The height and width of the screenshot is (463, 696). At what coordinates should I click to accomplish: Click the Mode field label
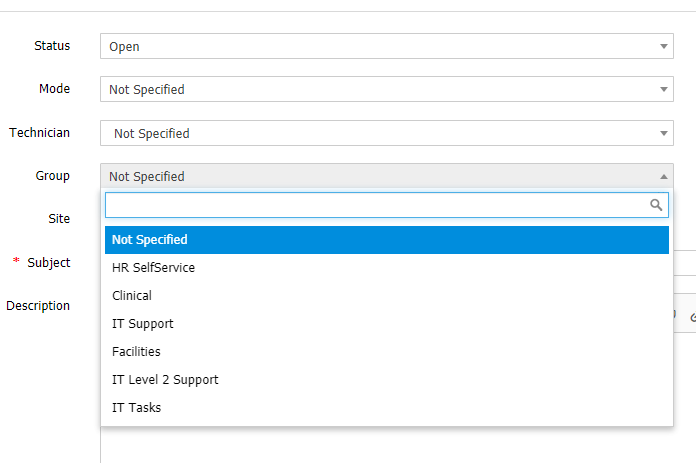tap(54, 89)
